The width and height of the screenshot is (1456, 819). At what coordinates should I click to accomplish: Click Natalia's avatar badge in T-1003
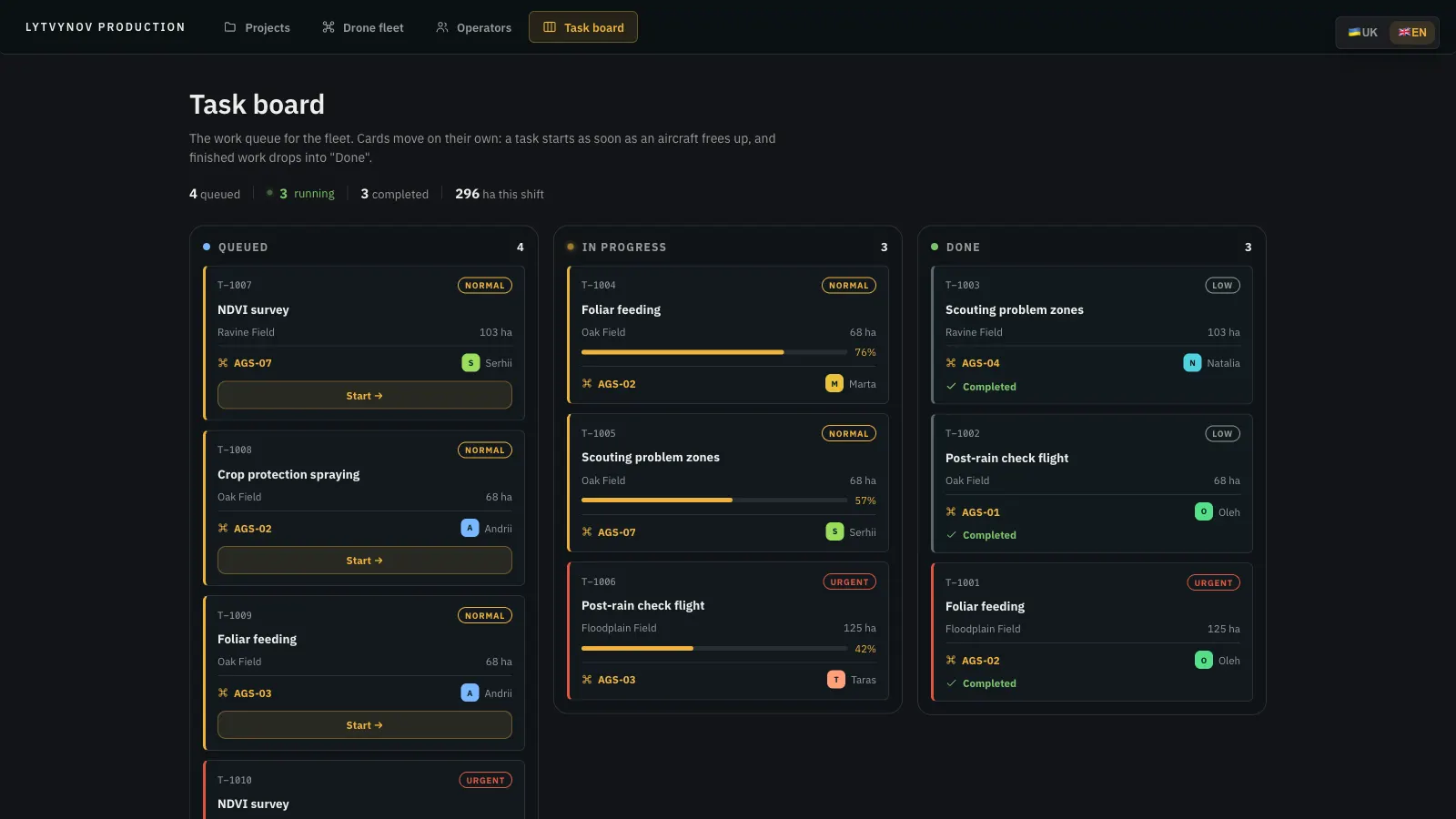coord(1192,363)
